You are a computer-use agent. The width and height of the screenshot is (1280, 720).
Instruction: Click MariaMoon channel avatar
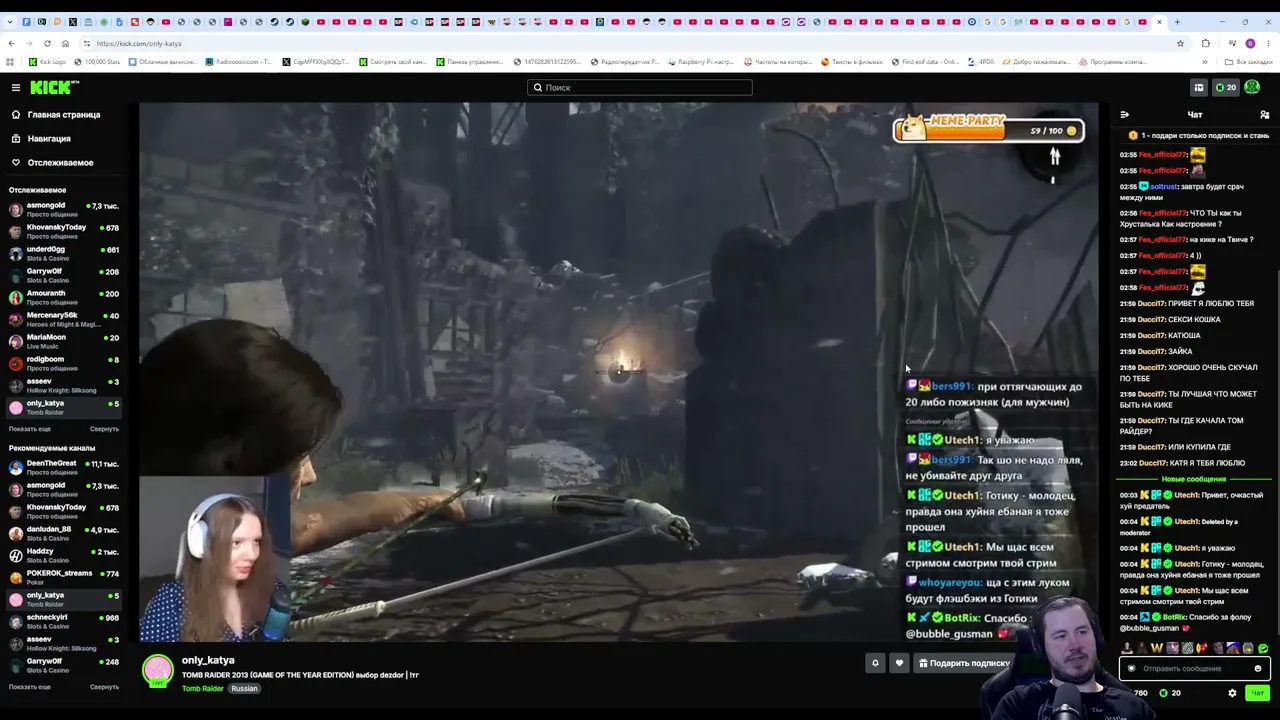tap(16, 342)
